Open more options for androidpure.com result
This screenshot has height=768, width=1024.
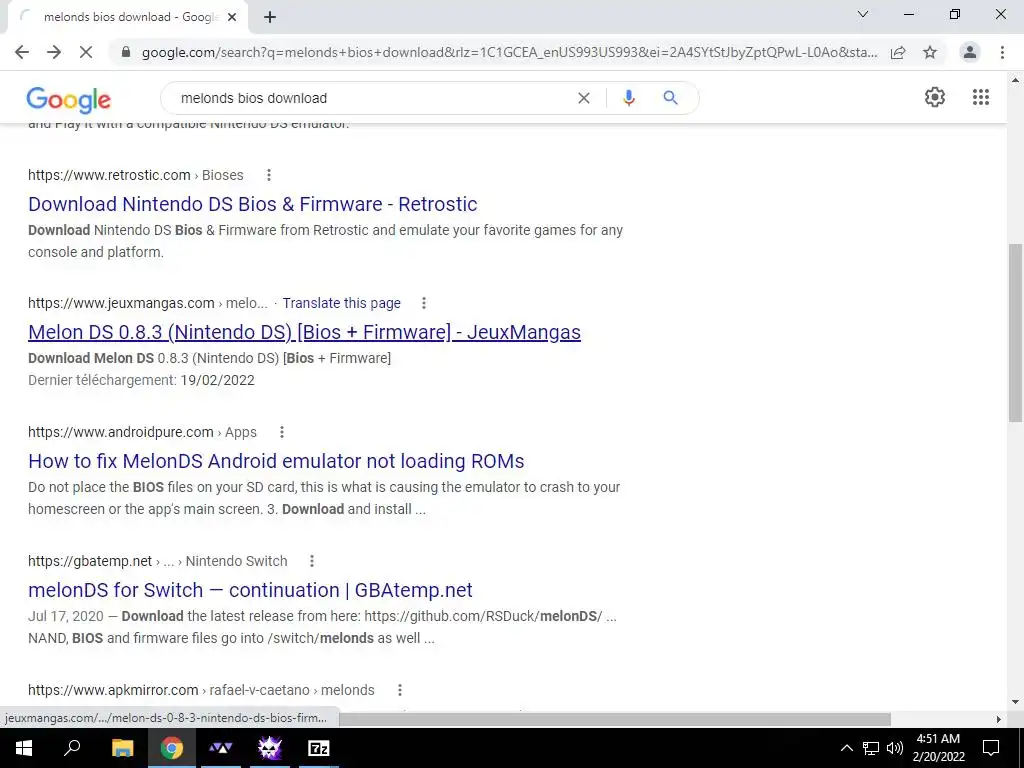[281, 432]
